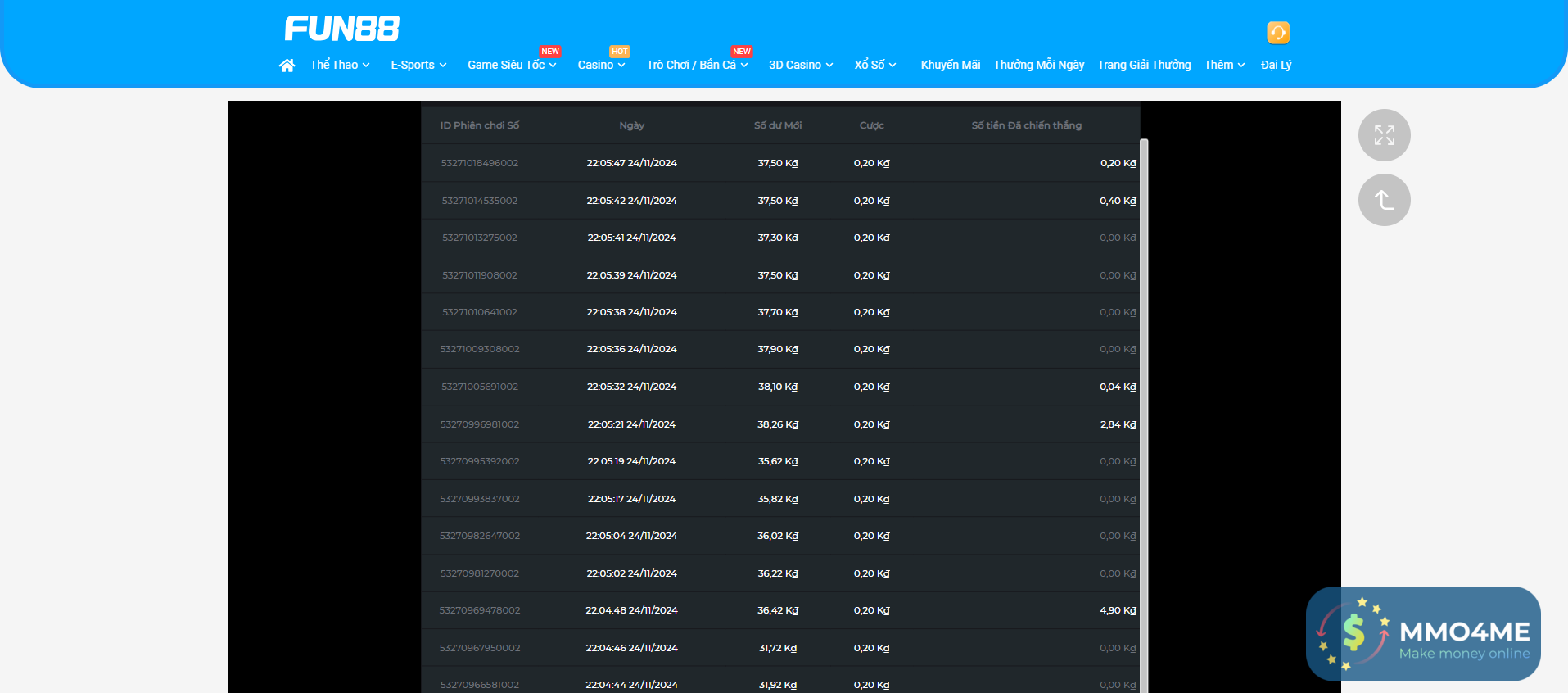Expand the Thể Thao dropdown menu
The height and width of the screenshot is (693, 1568).
[340, 66]
